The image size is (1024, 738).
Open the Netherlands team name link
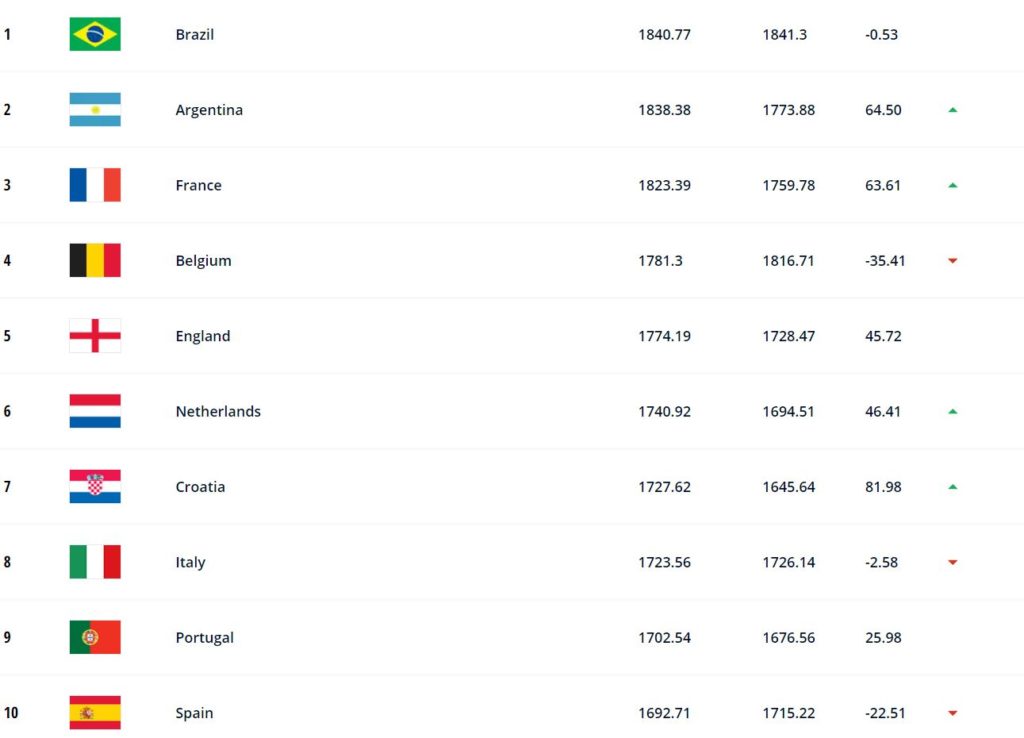[218, 411]
